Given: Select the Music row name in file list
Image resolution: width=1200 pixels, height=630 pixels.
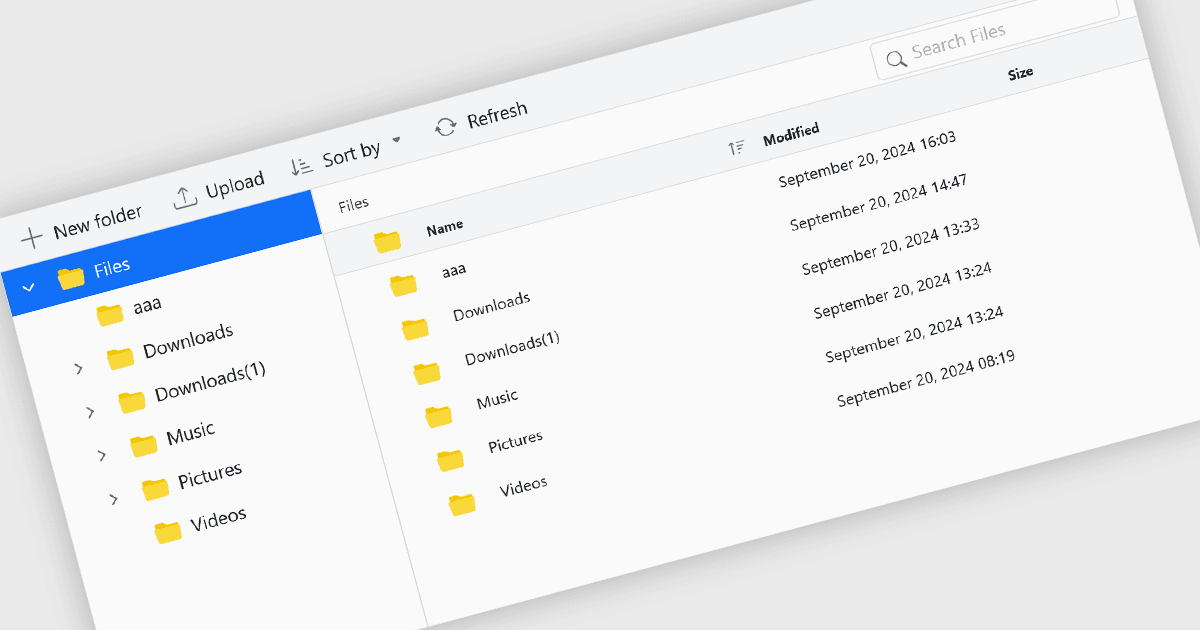Looking at the screenshot, I should 497,400.
